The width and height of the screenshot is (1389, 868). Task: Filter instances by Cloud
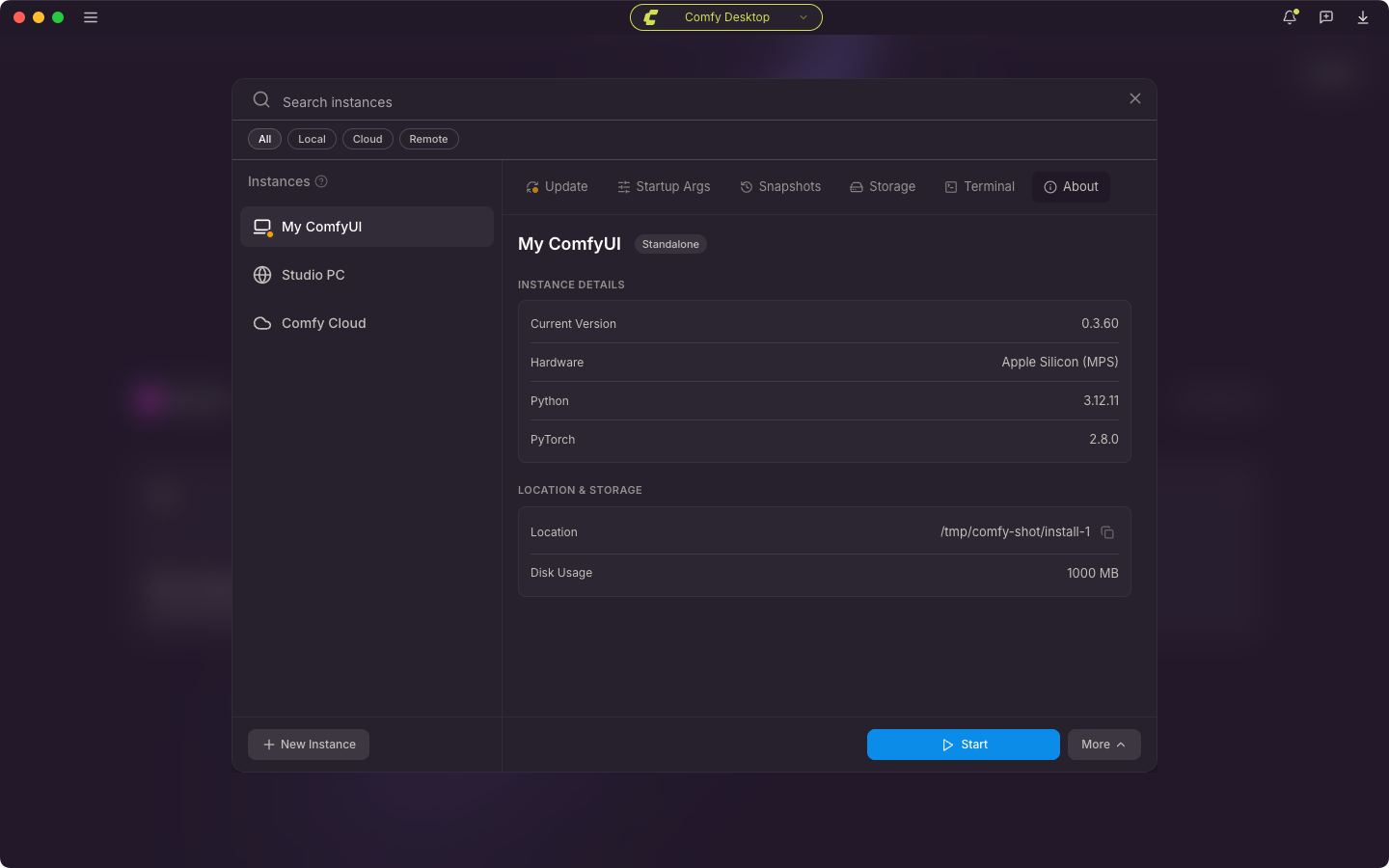pyautogui.click(x=368, y=139)
